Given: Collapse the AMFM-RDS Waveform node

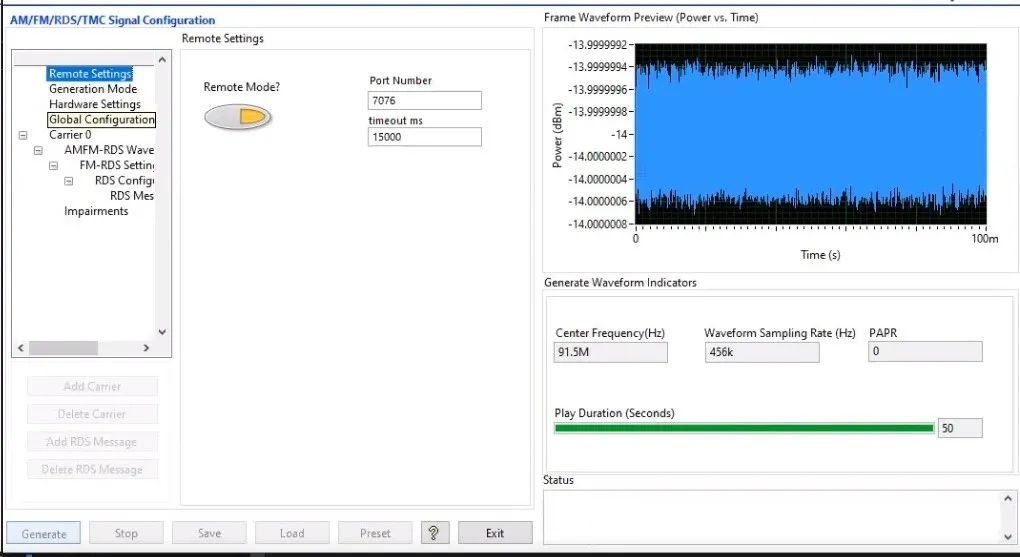Looking at the screenshot, I should (x=38, y=150).
